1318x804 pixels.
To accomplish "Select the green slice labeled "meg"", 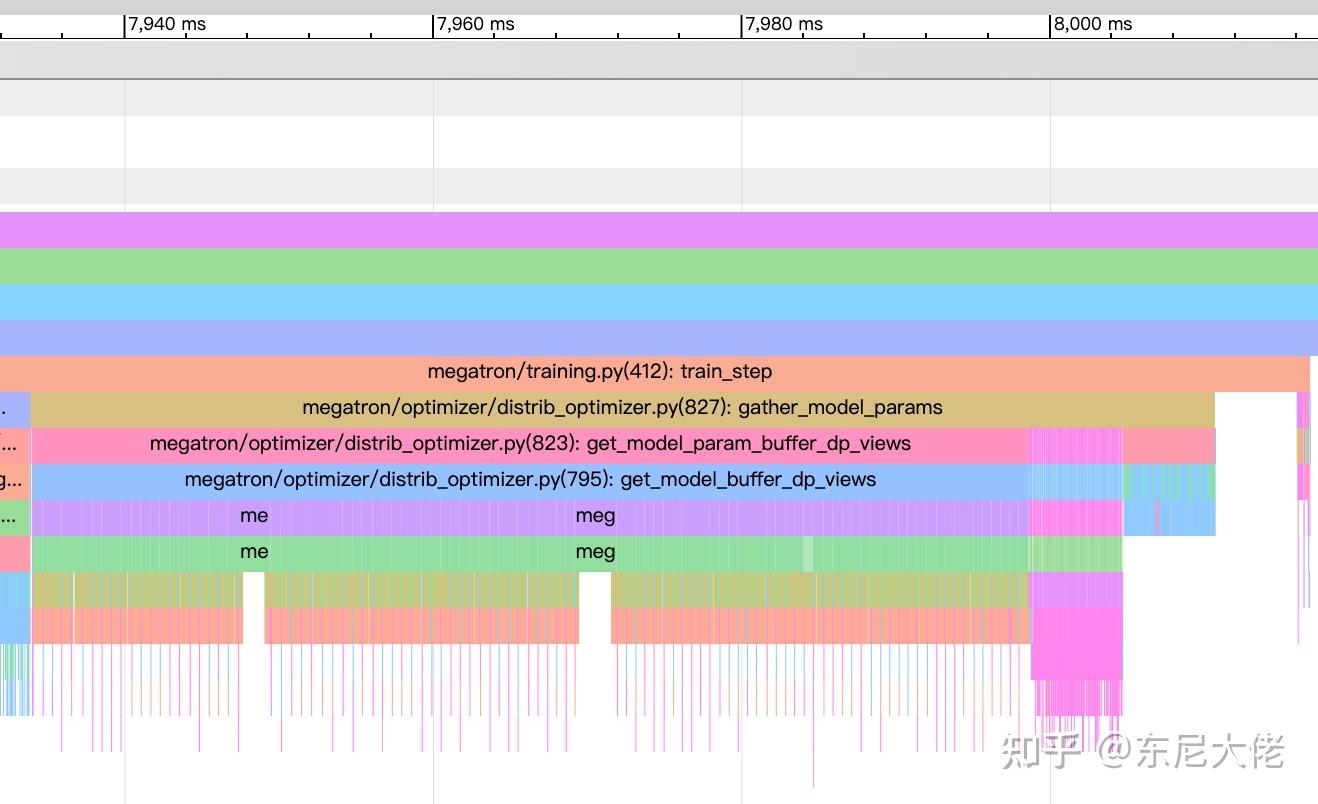I will pyautogui.click(x=595, y=552).
